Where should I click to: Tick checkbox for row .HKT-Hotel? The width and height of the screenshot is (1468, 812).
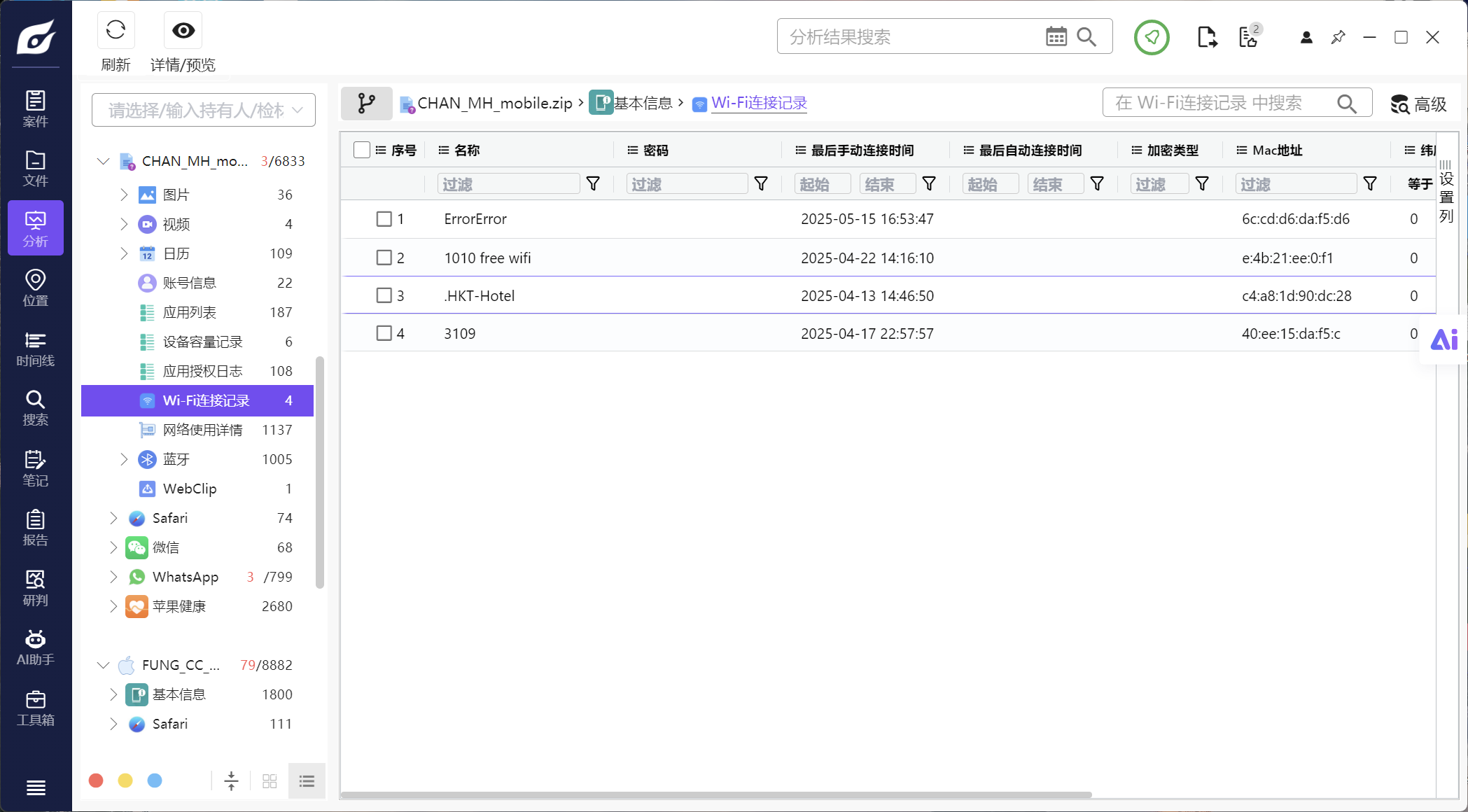pos(384,295)
